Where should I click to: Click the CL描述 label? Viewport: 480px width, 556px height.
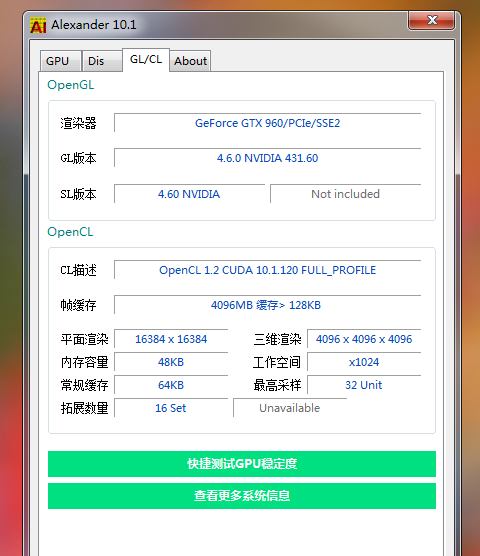pos(78,271)
